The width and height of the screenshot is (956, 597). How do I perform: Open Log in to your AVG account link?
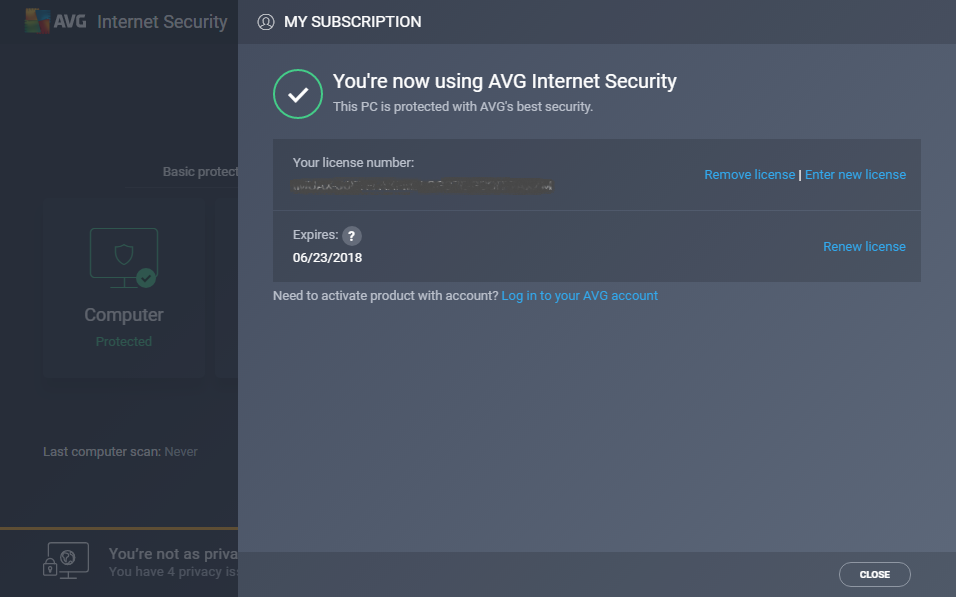579,296
